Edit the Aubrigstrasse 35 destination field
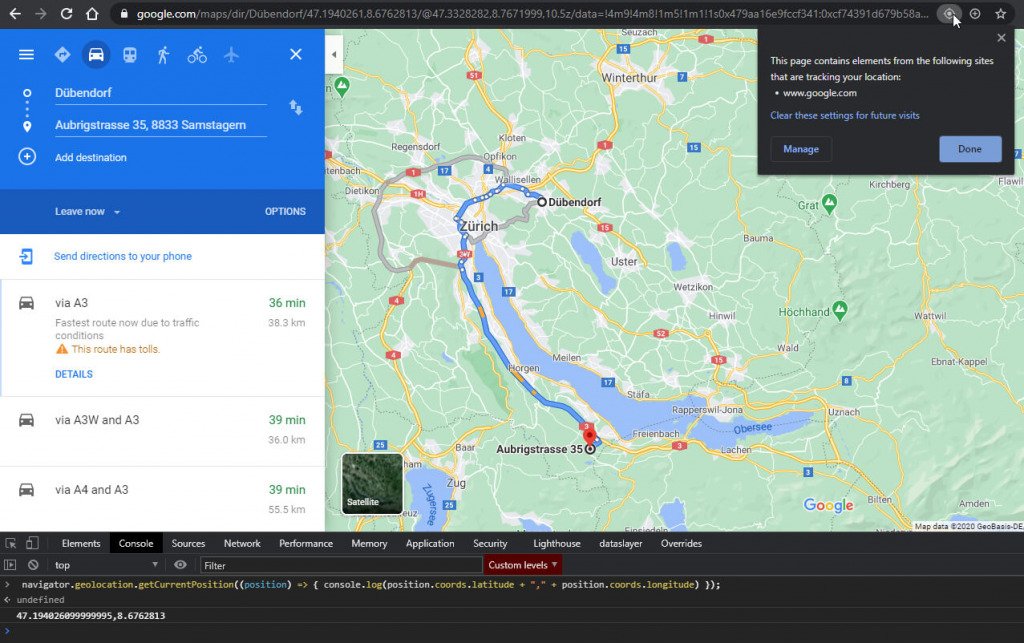1024x643 pixels. pos(161,125)
